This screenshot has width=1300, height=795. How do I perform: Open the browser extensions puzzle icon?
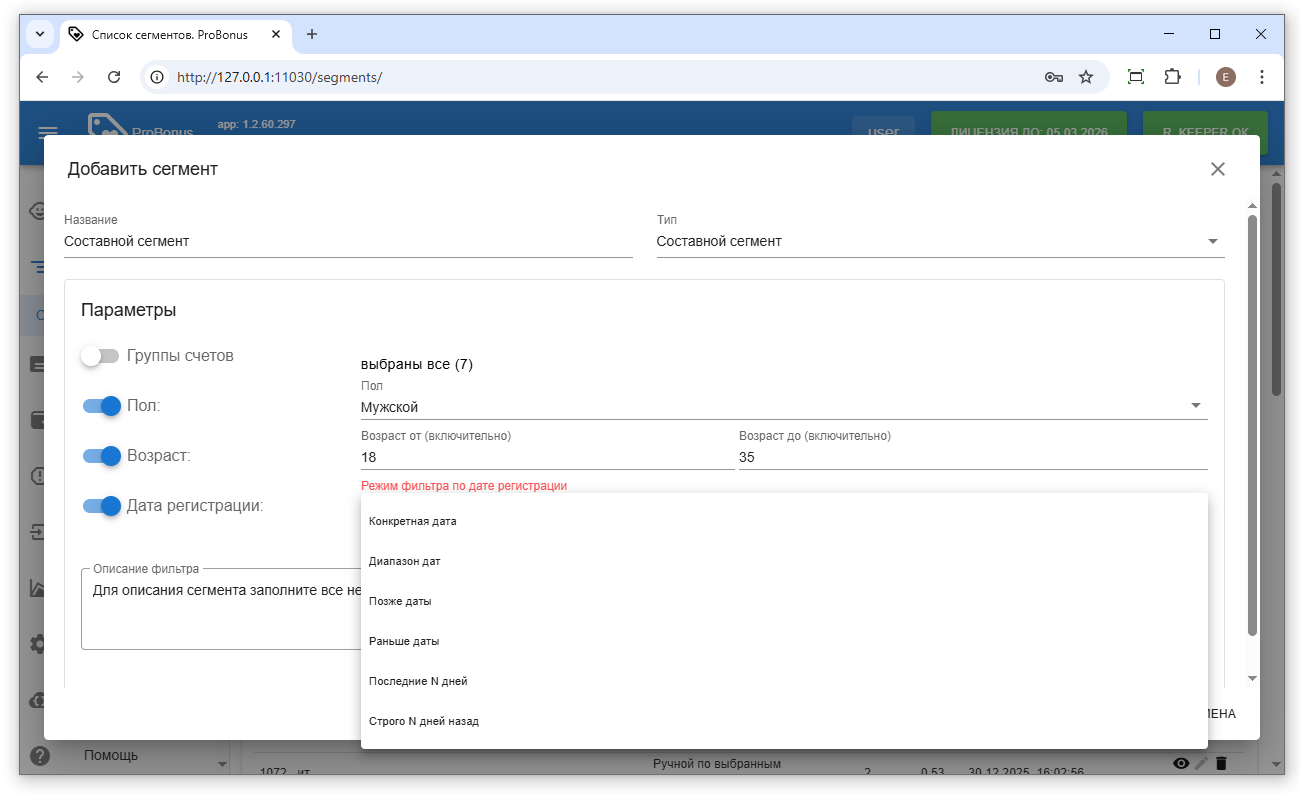click(1172, 77)
